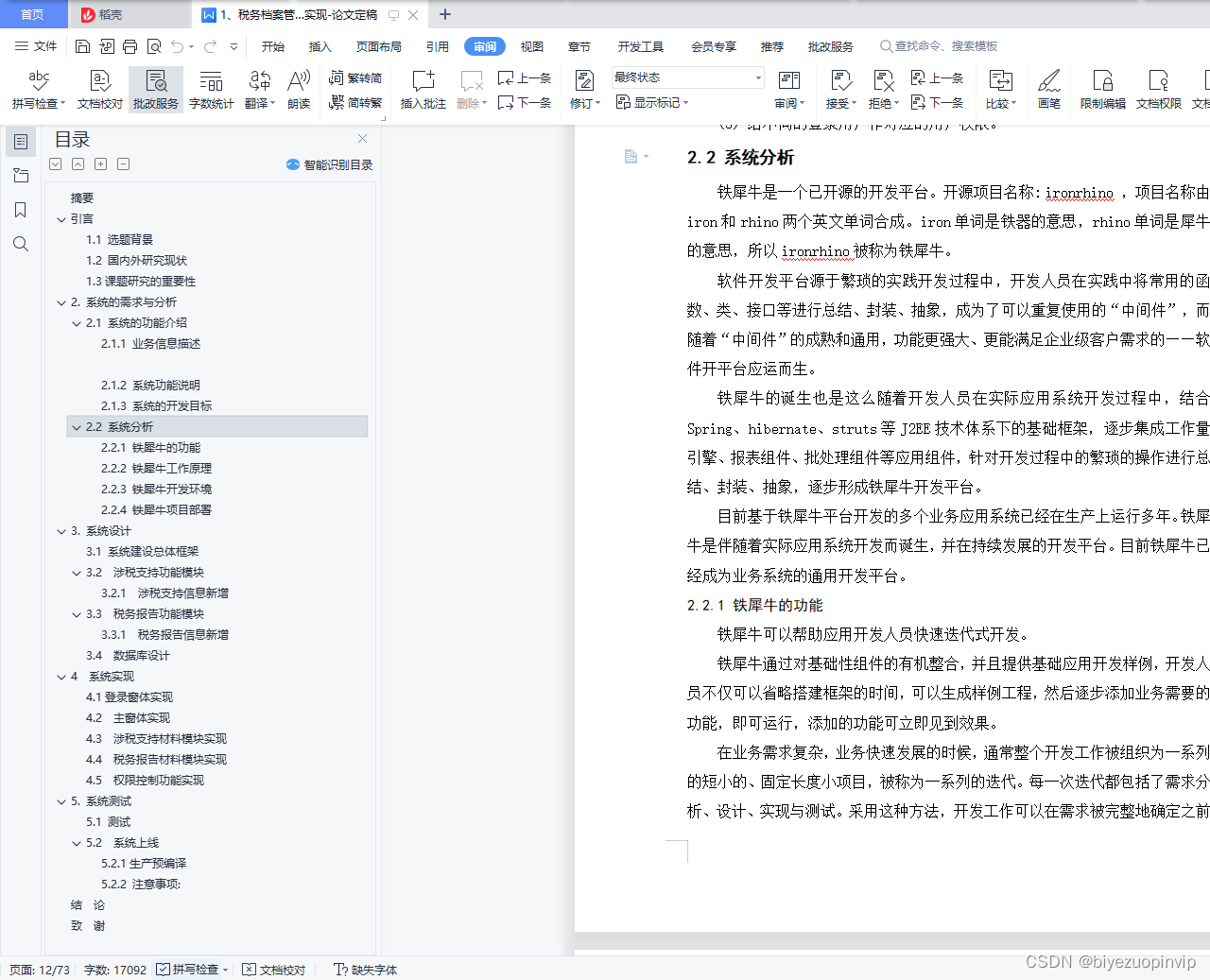This screenshot has width=1210, height=980.
Task: Collapse the 引言 tree node
Action: click(61, 219)
